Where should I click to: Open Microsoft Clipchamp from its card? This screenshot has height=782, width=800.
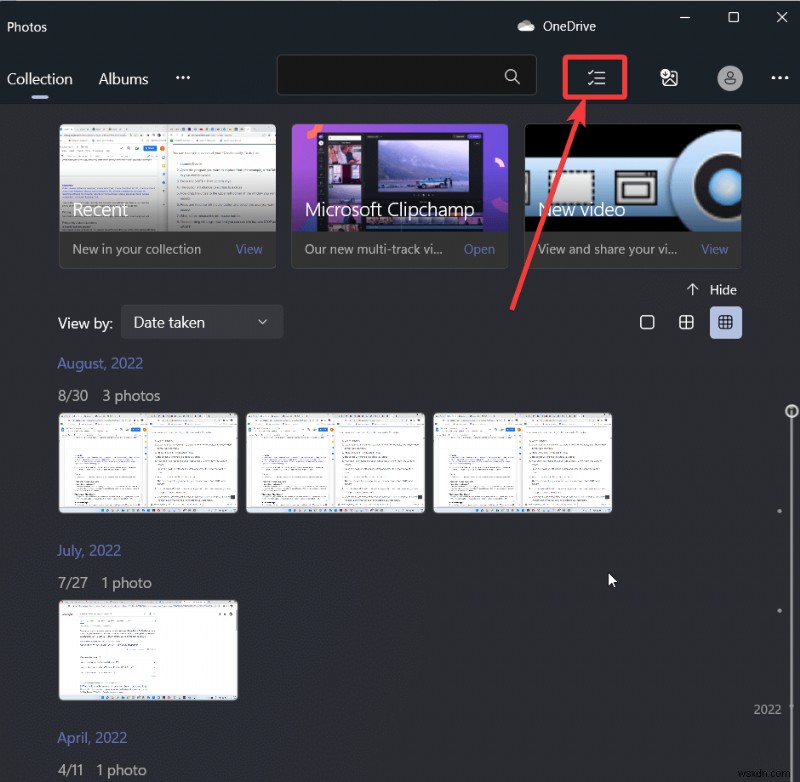click(x=479, y=249)
